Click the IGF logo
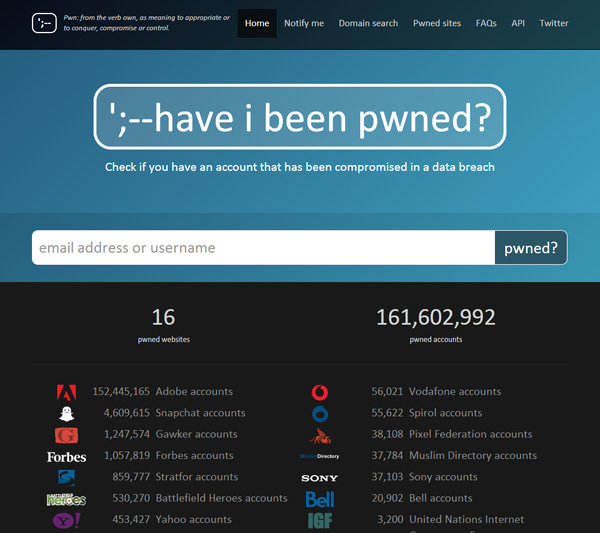Screen dimensions: 600x533 pos(320,521)
